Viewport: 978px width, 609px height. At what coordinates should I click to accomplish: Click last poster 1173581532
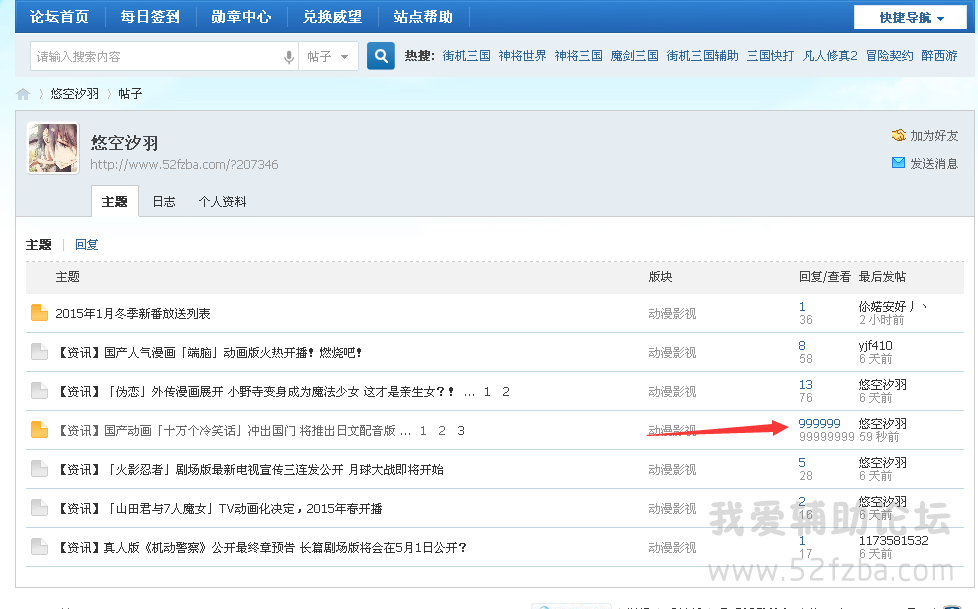coord(894,540)
